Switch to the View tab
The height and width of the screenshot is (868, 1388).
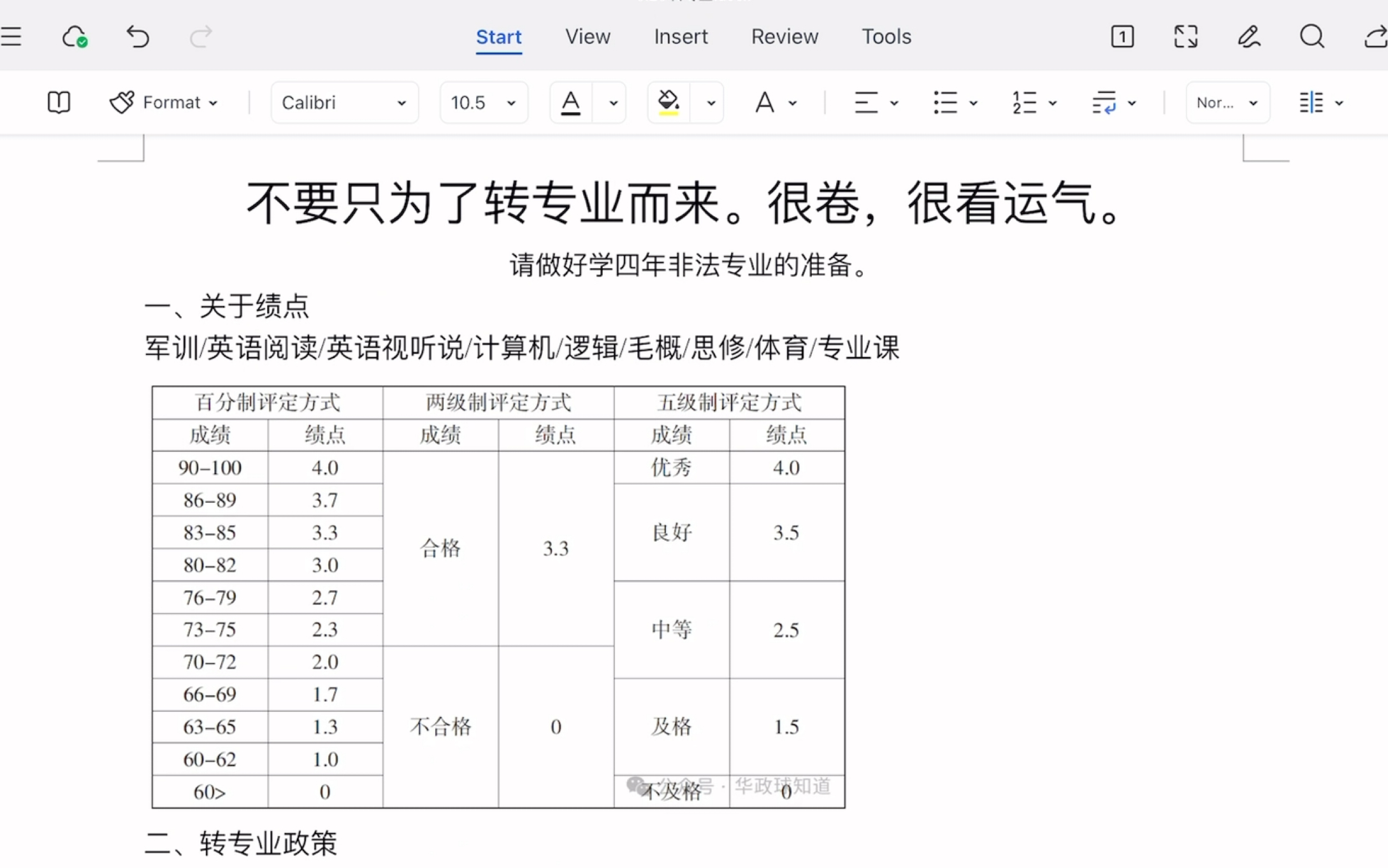(x=588, y=36)
